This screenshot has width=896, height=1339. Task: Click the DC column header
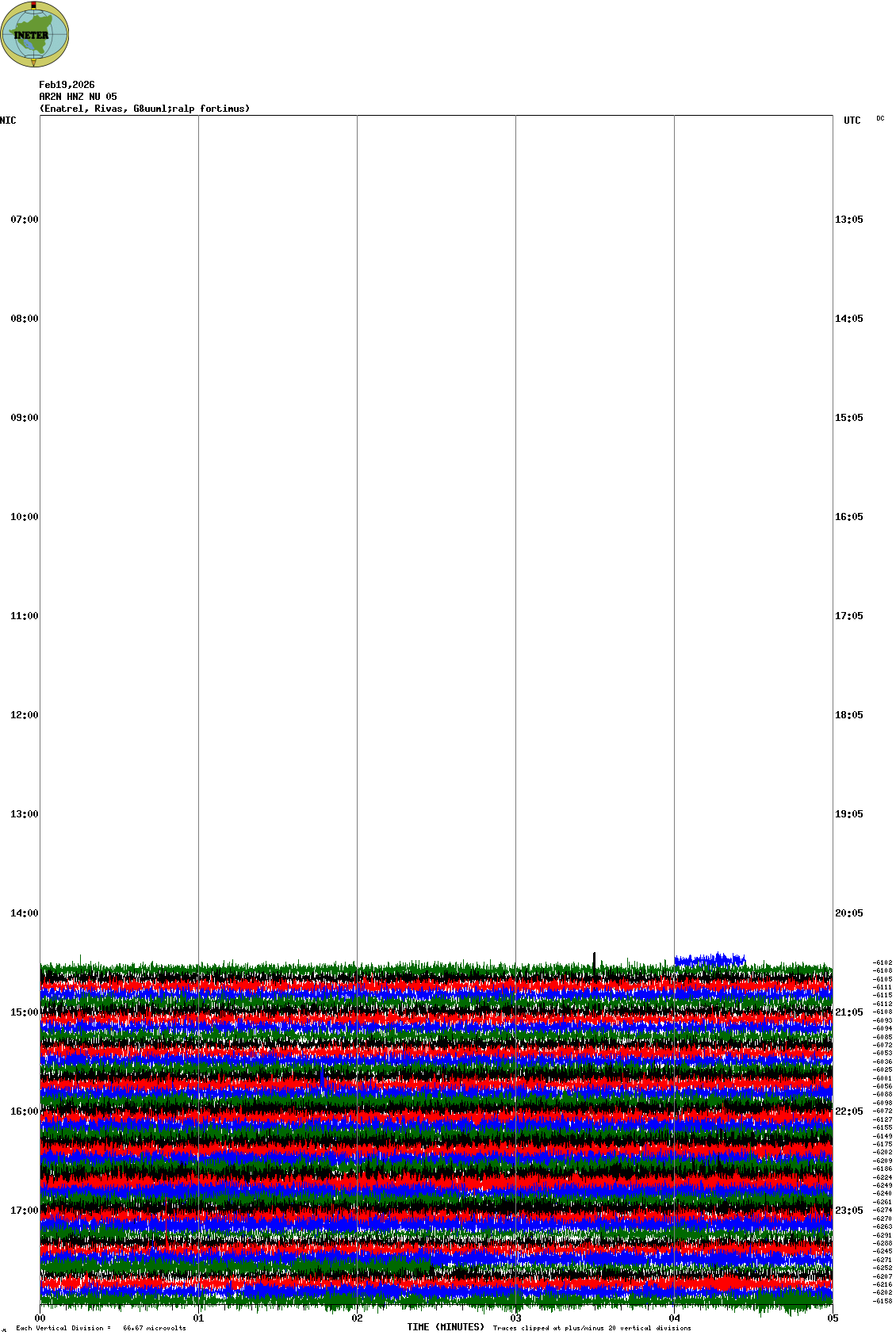point(880,118)
